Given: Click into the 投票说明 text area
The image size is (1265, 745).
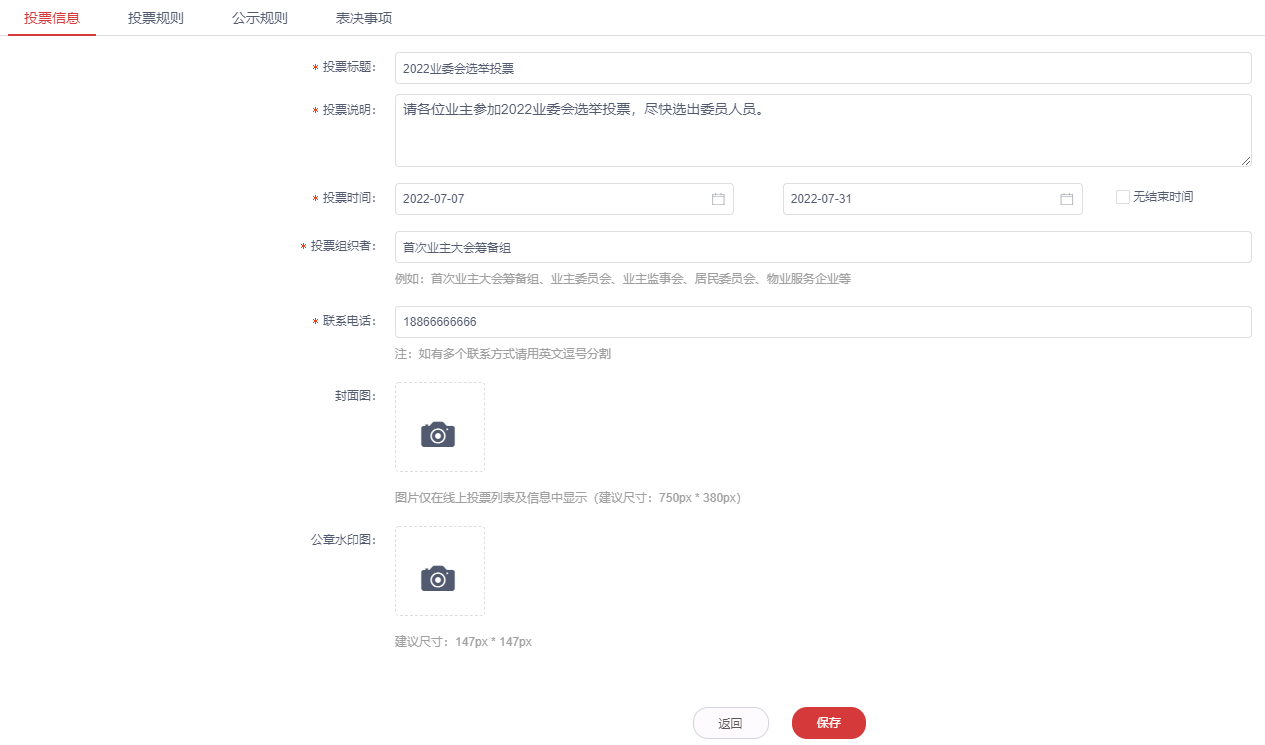Looking at the screenshot, I should click(823, 130).
